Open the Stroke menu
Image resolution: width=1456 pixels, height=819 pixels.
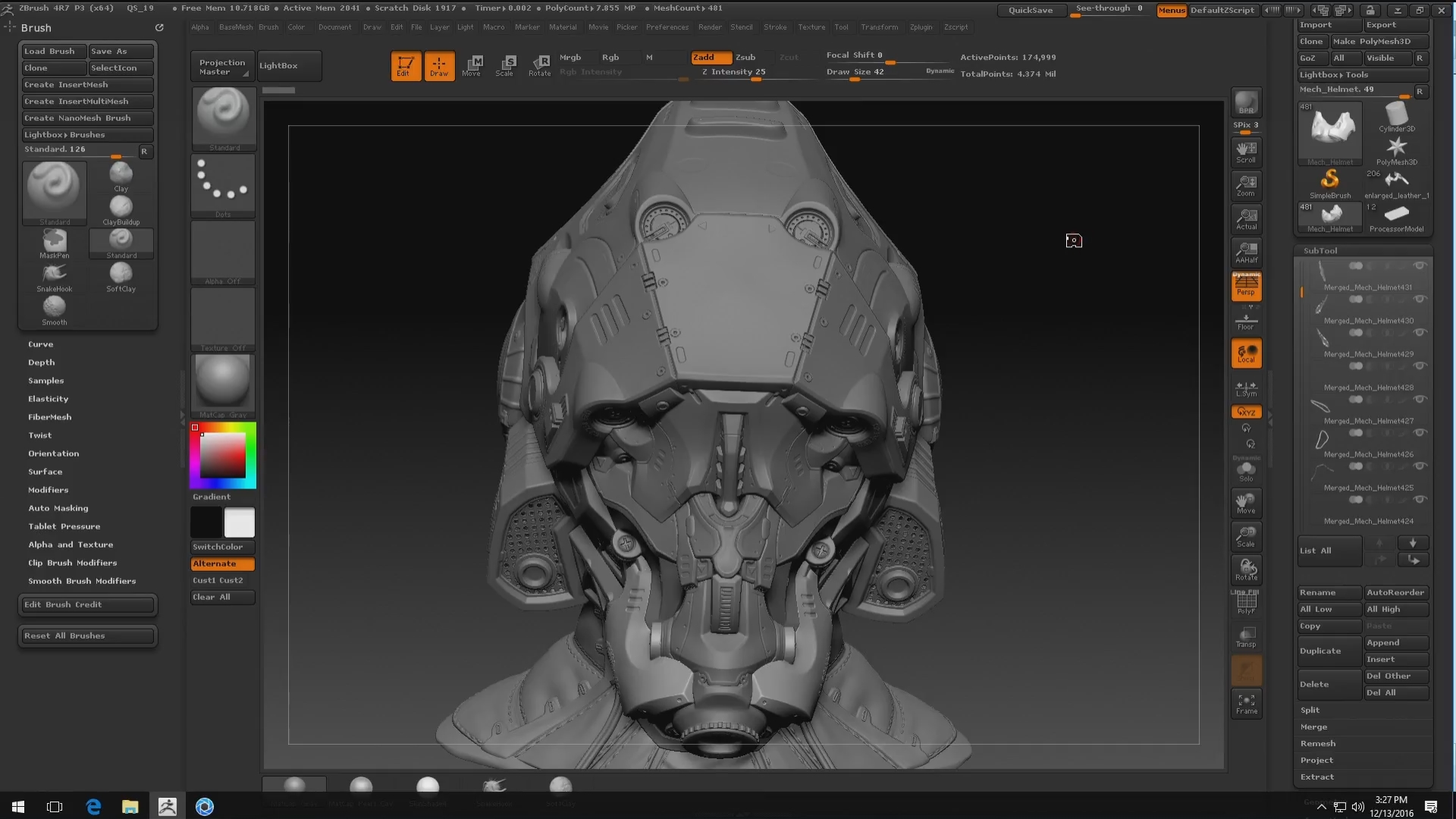point(774,27)
